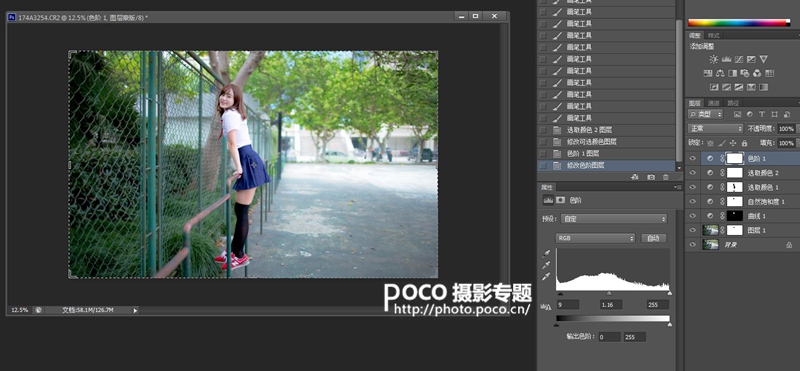Open the 预设 preset dropdown
The image size is (800, 371).
pos(614,219)
